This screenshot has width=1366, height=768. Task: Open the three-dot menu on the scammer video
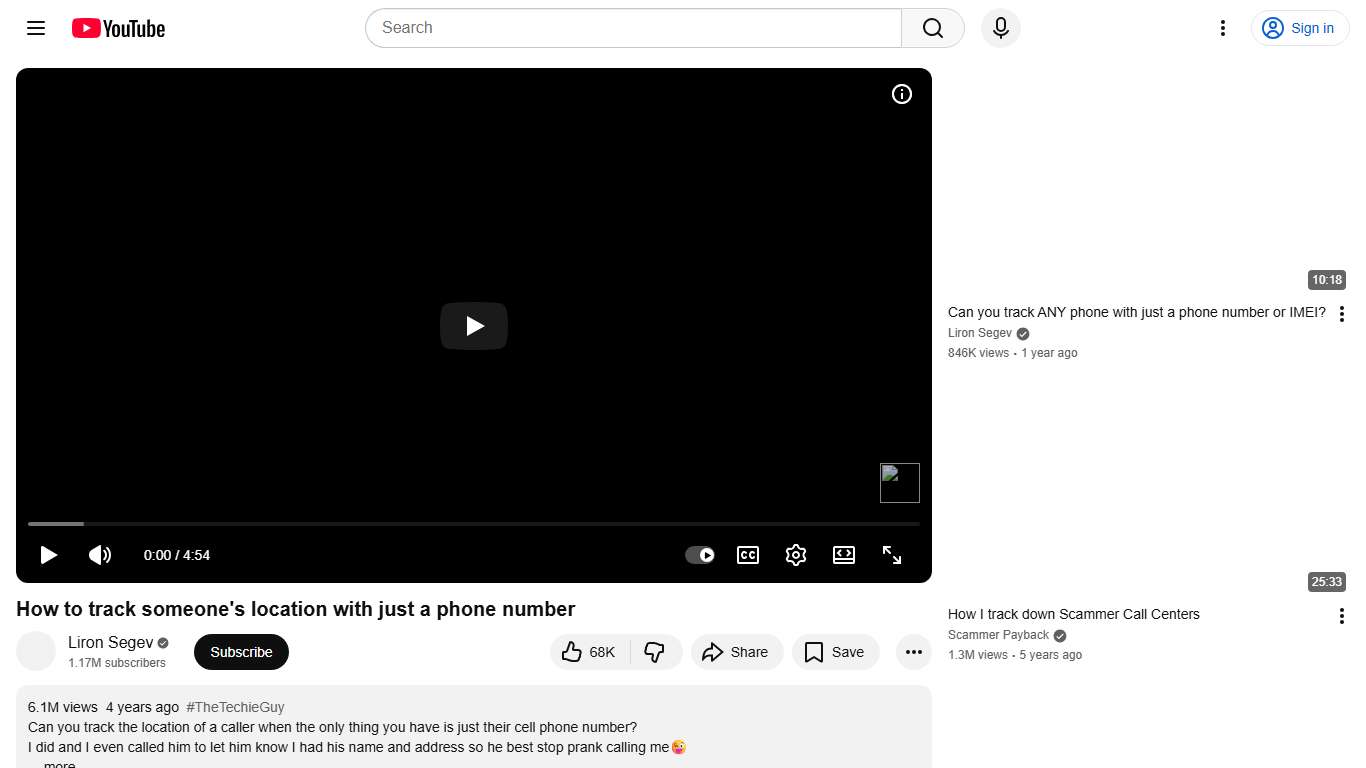[1341, 615]
